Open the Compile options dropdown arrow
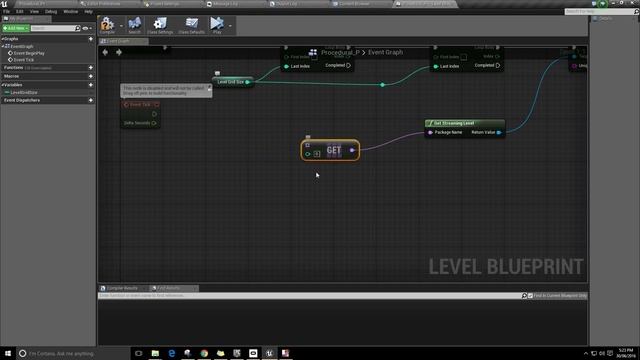Image resolution: width=640 pixels, height=360 pixels. (121, 26)
